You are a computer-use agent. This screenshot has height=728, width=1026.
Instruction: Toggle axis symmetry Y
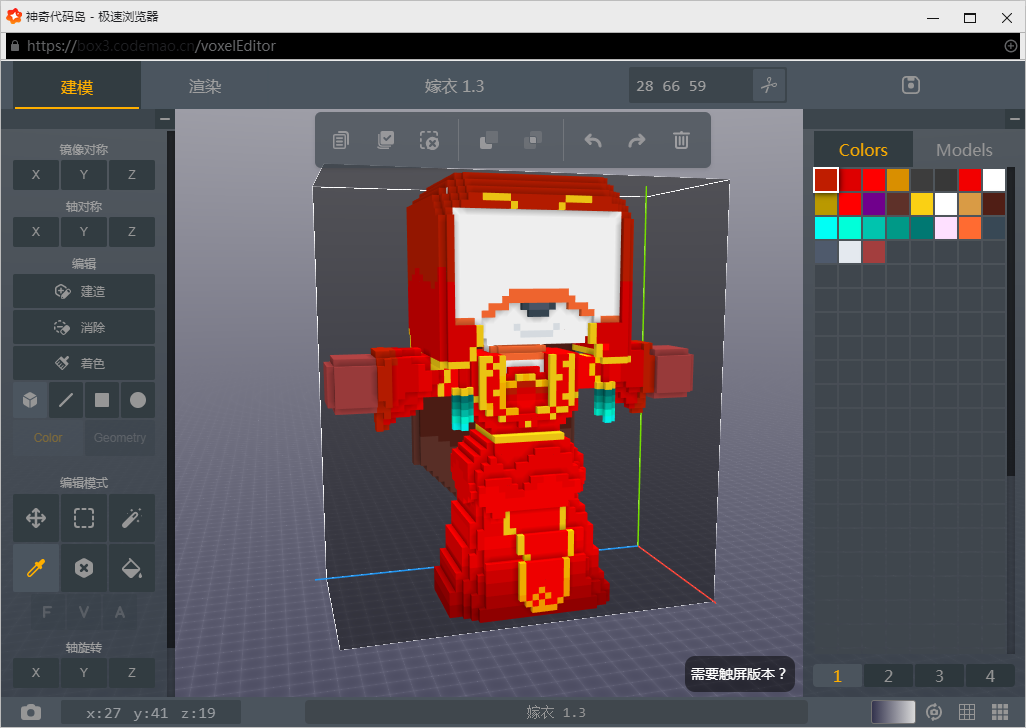[84, 232]
